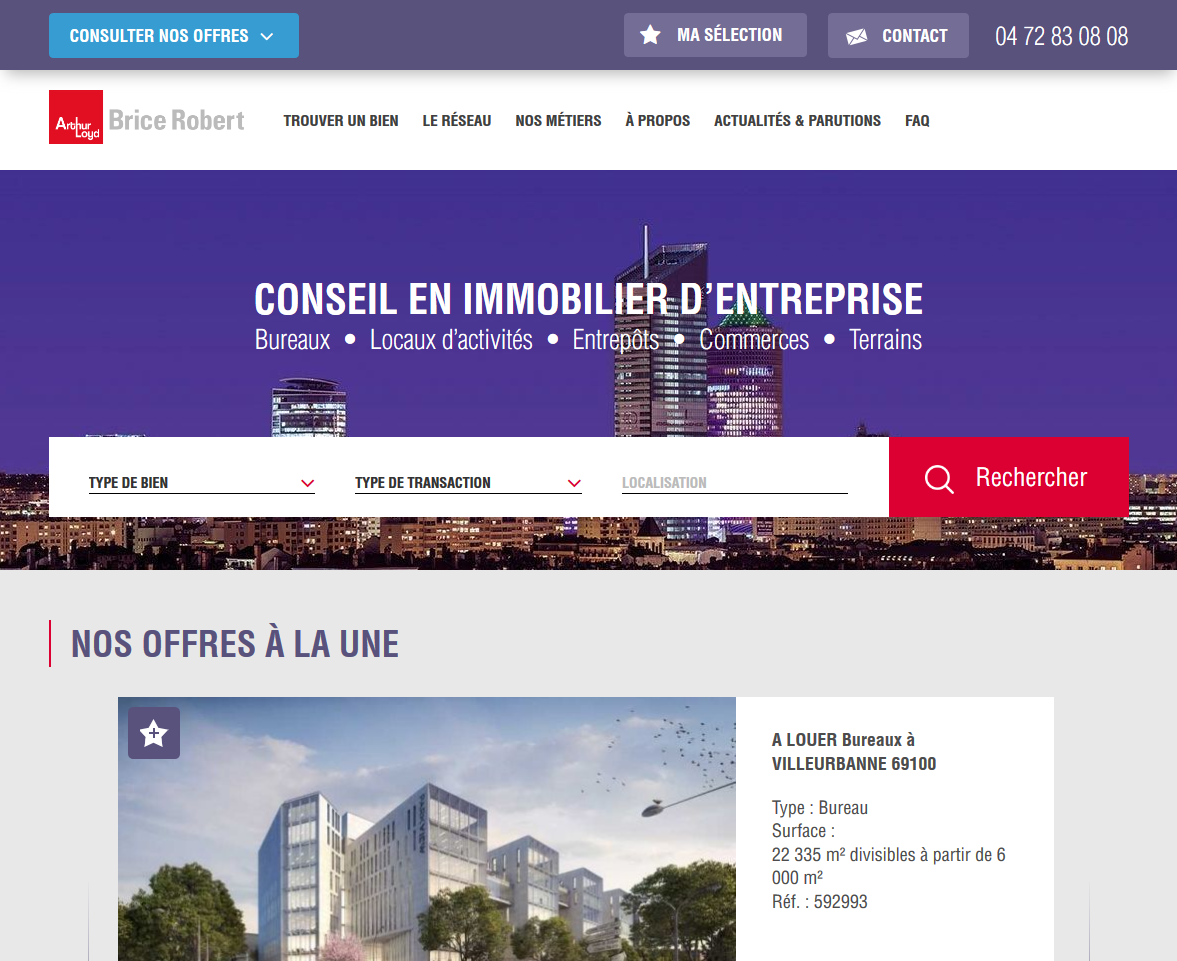The height and width of the screenshot is (961, 1177).
Task: Open the Trouver un bien menu
Action: pos(341,120)
